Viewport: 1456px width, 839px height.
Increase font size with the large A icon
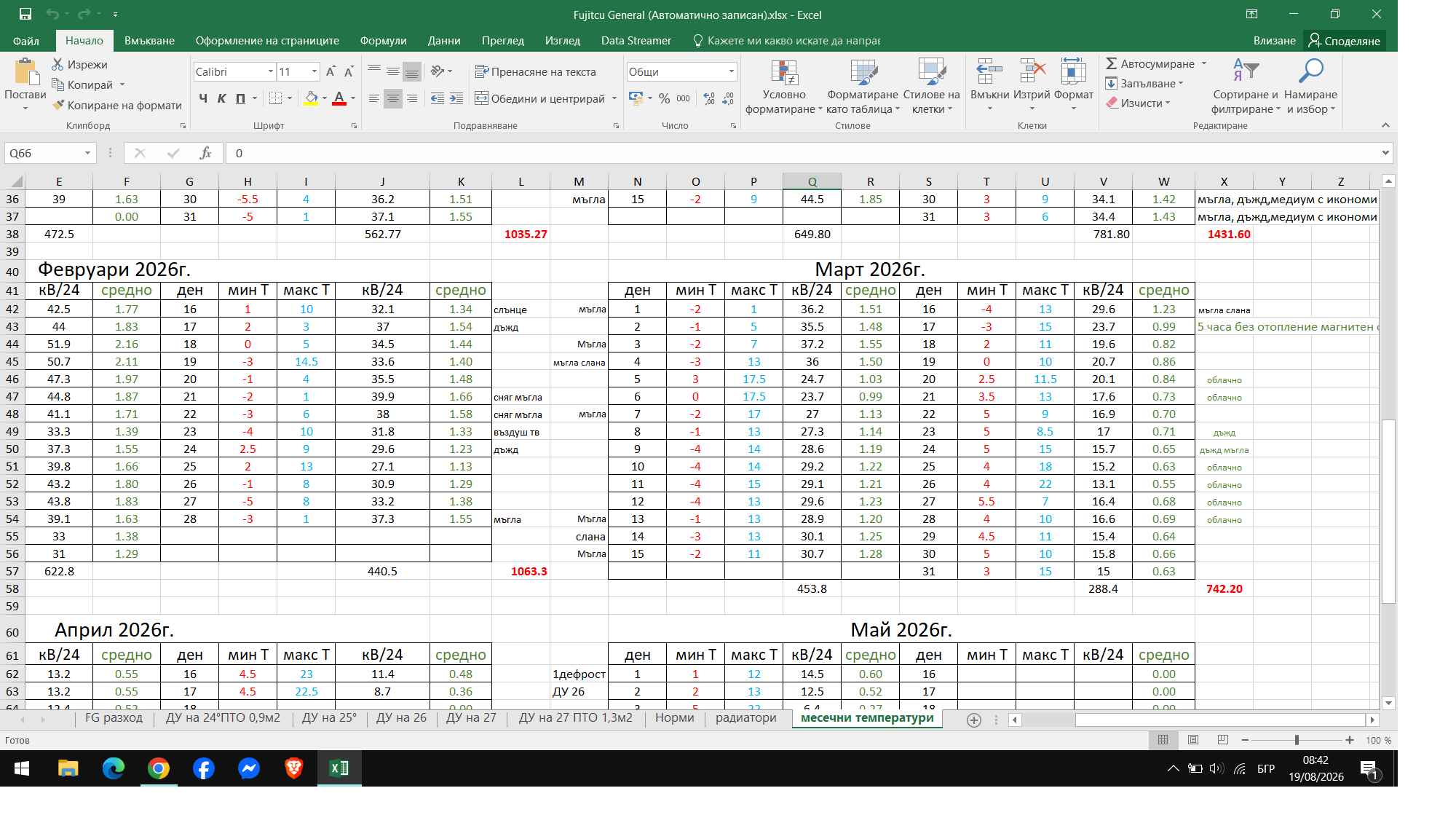click(331, 71)
